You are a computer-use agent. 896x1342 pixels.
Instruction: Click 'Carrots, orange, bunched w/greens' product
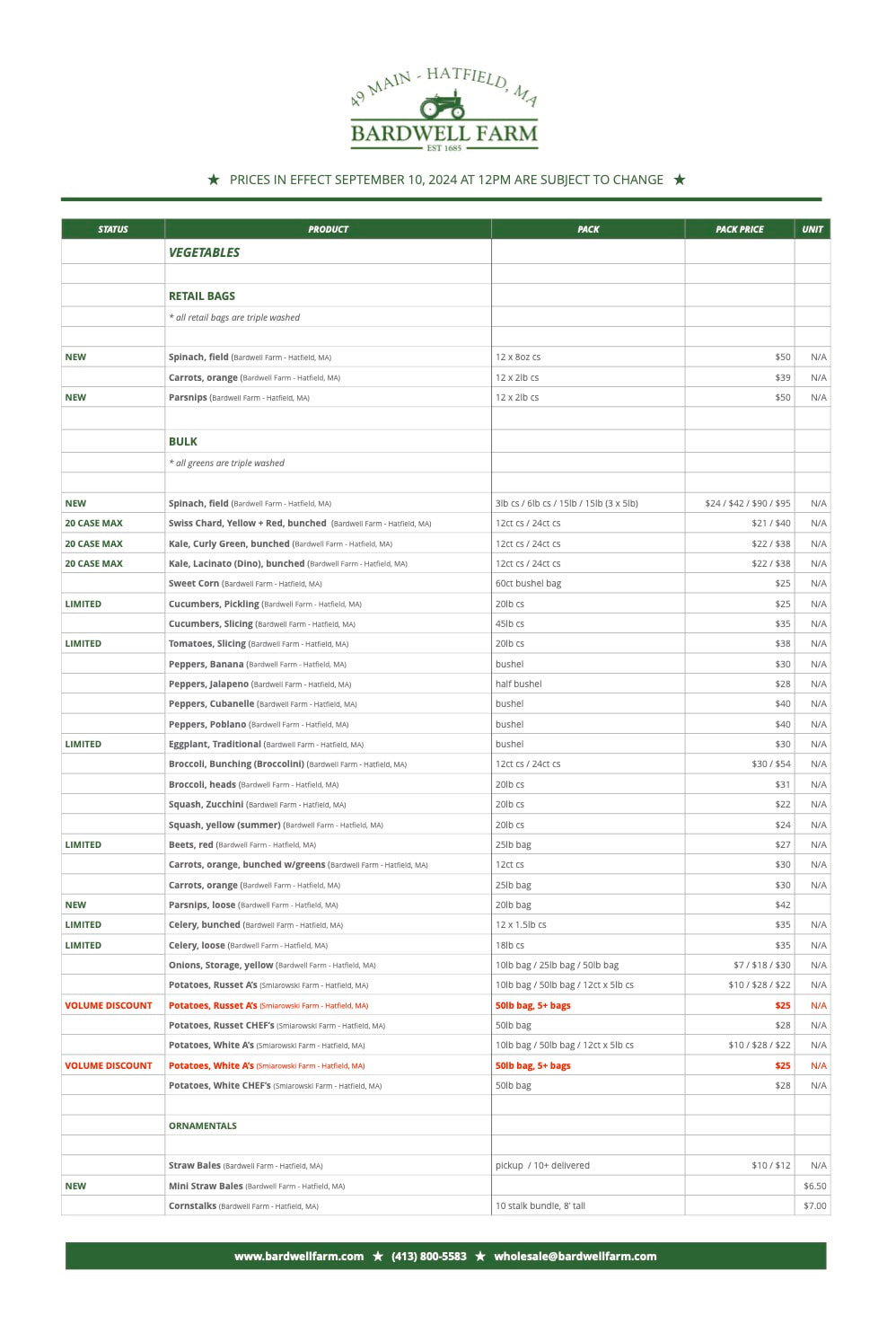[x=247, y=864]
